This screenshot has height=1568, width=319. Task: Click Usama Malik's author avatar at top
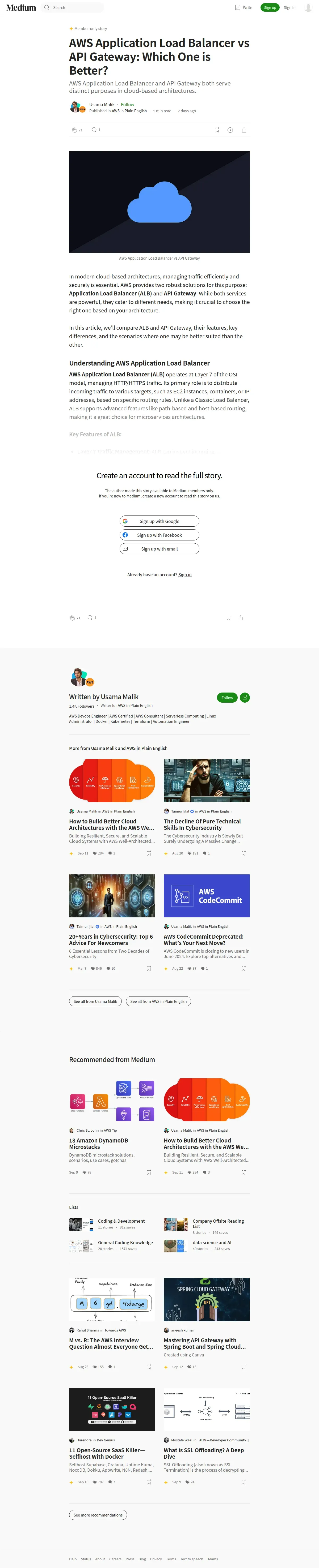click(75, 107)
